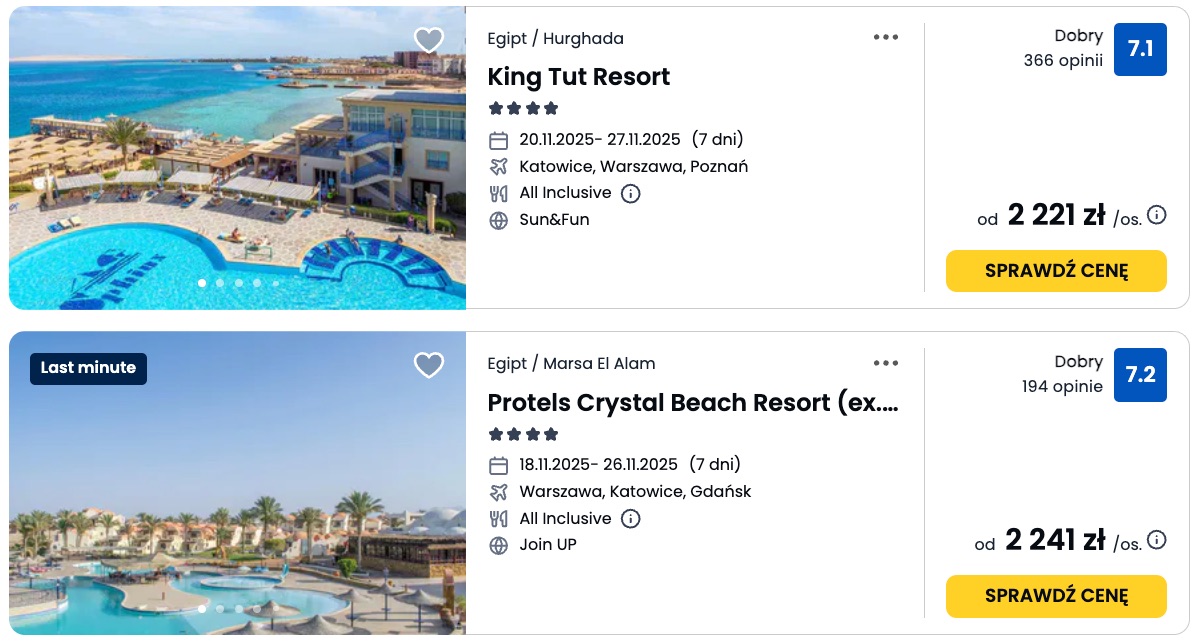Click the calendar icon next to 20.11.2025 dates
The width and height of the screenshot is (1196, 642).
pos(497,140)
